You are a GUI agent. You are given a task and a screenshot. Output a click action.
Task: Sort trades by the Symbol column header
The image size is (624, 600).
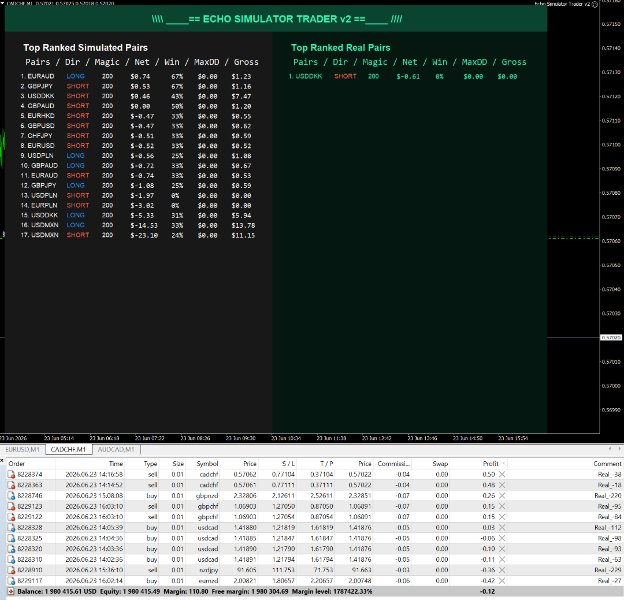pyautogui.click(x=202, y=464)
